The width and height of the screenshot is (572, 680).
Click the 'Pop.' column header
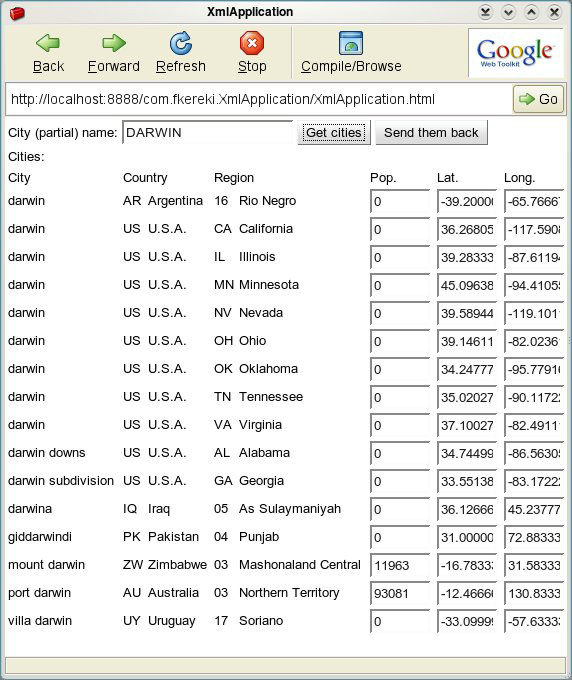pyautogui.click(x=383, y=178)
